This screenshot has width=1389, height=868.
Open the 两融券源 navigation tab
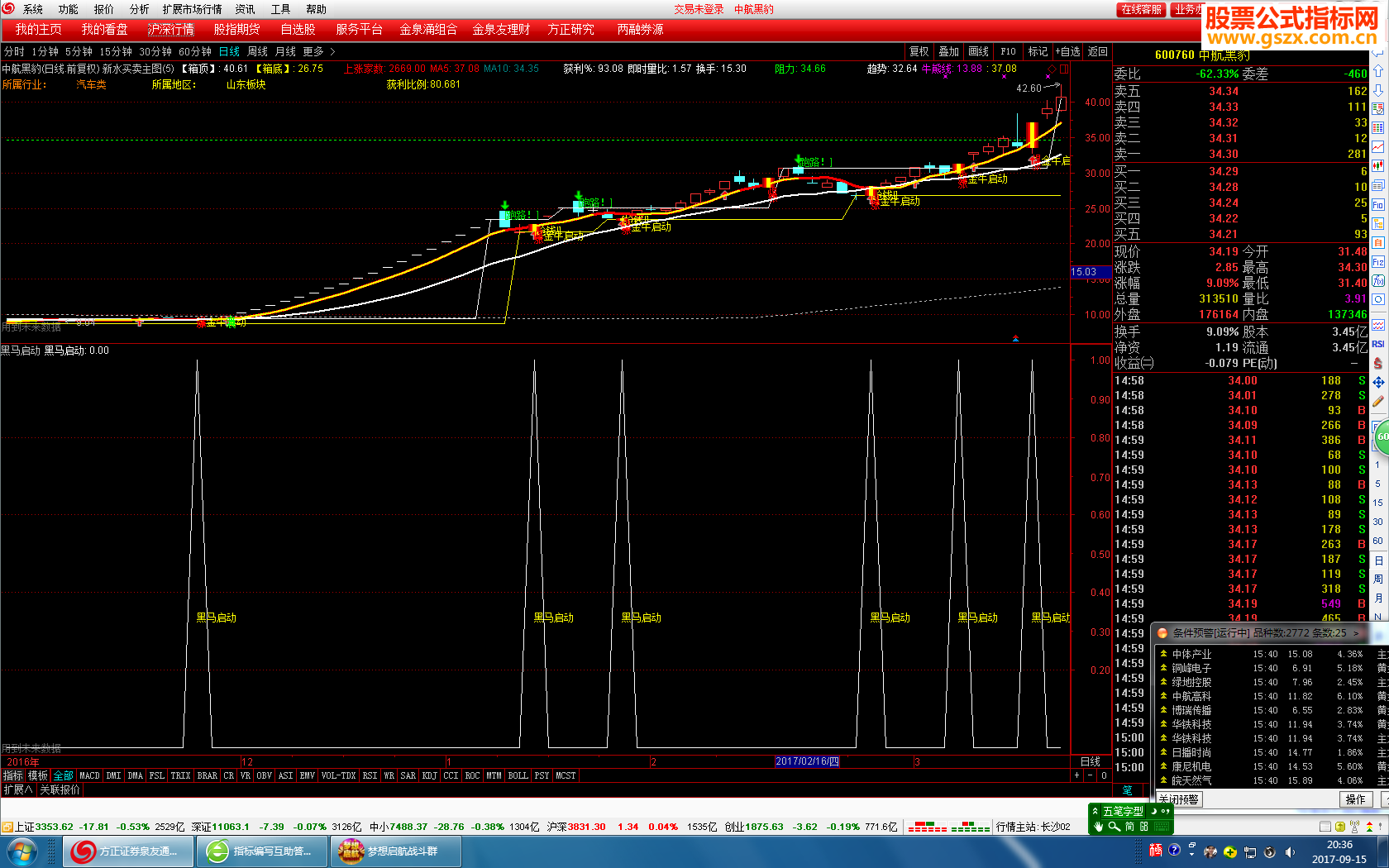point(640,29)
